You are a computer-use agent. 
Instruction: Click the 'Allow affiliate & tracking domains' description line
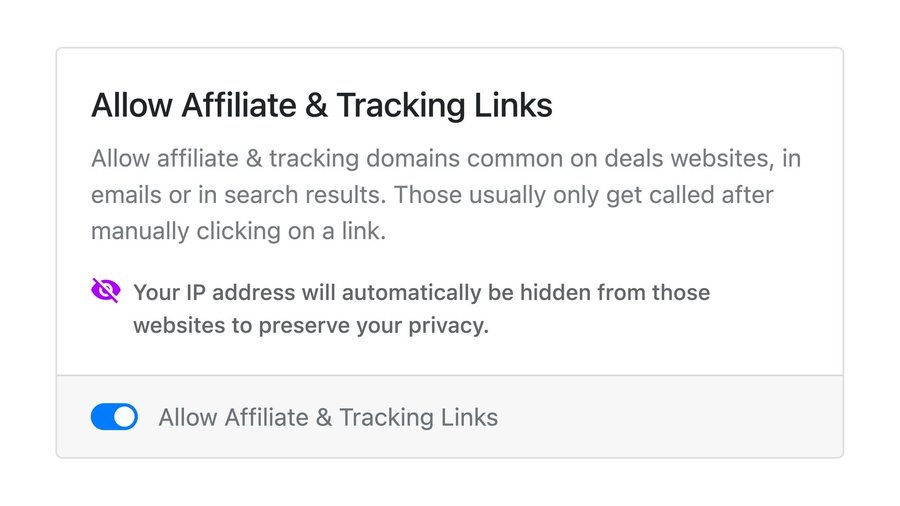pyautogui.click(x=446, y=159)
